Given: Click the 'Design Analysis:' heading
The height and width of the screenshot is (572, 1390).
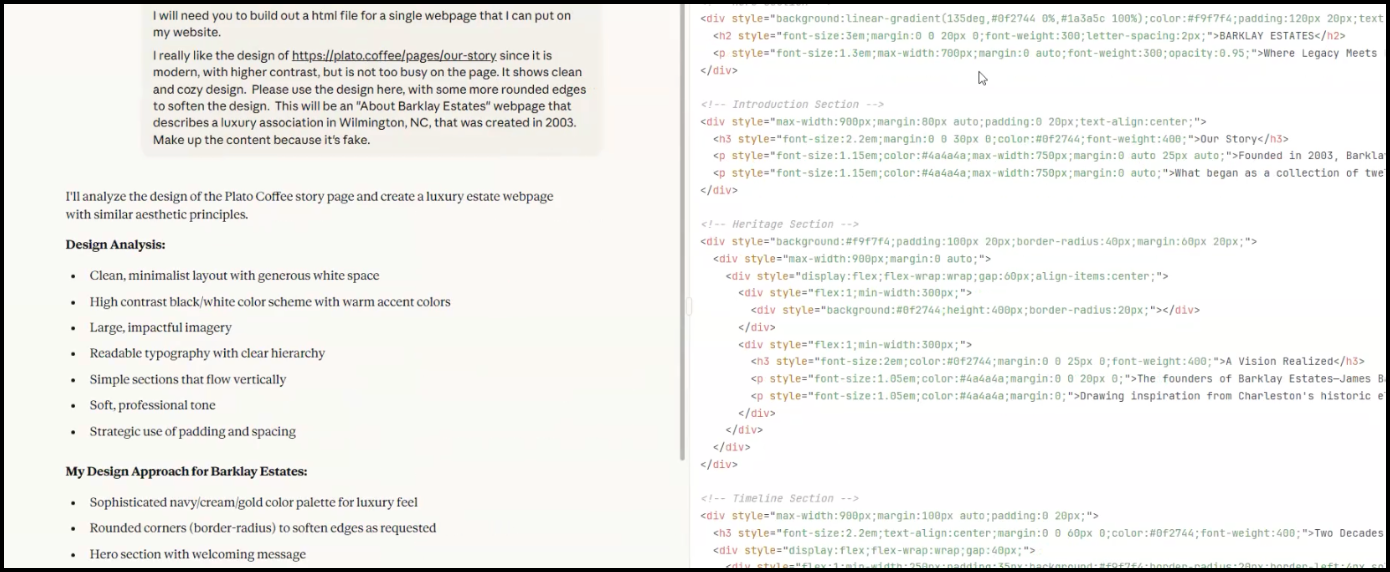Looking at the screenshot, I should [x=116, y=244].
